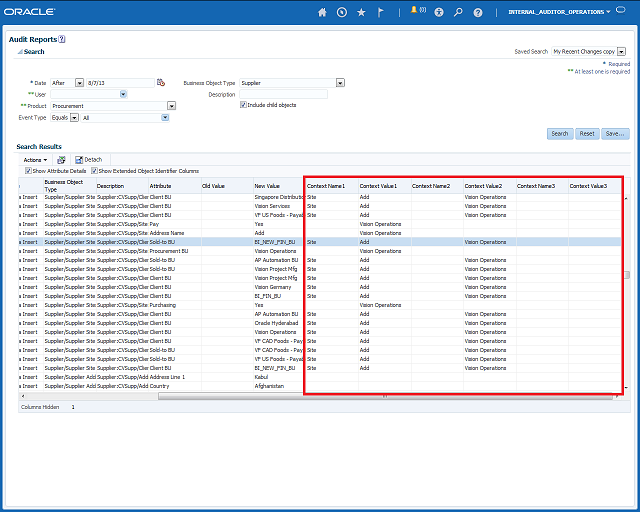Viewport: 640px width, 512px height.
Task: Click Context Value2 column header
Action: pyautogui.click(x=490, y=186)
